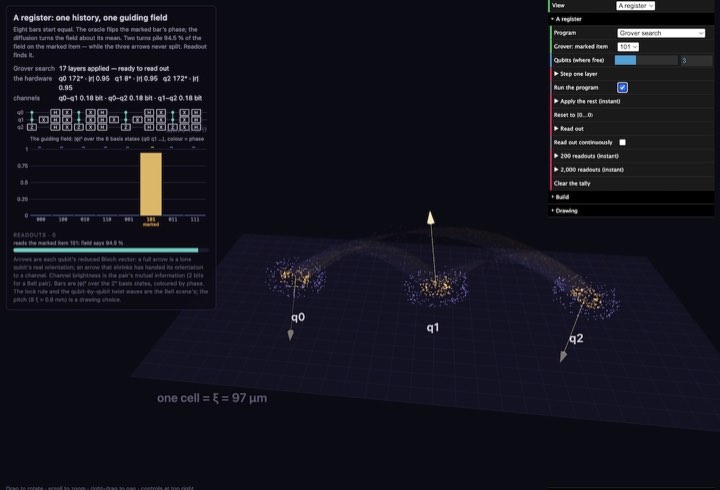Click the teal readout progress bar

(106, 250)
